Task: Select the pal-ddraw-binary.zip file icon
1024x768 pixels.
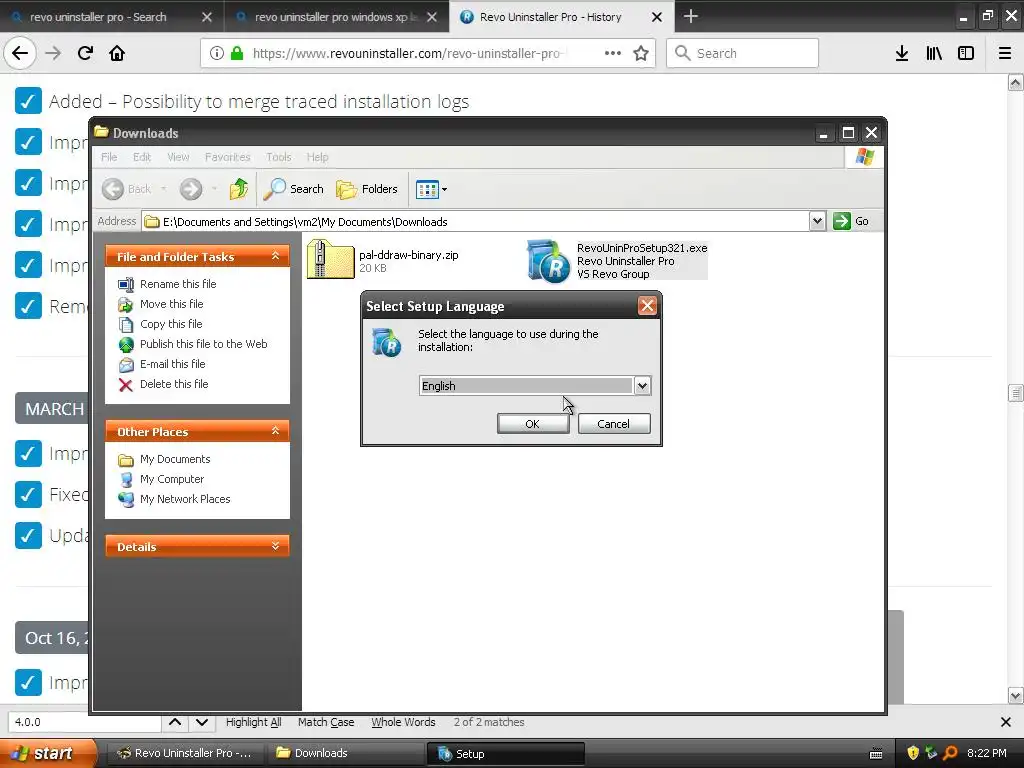Action: point(330,260)
